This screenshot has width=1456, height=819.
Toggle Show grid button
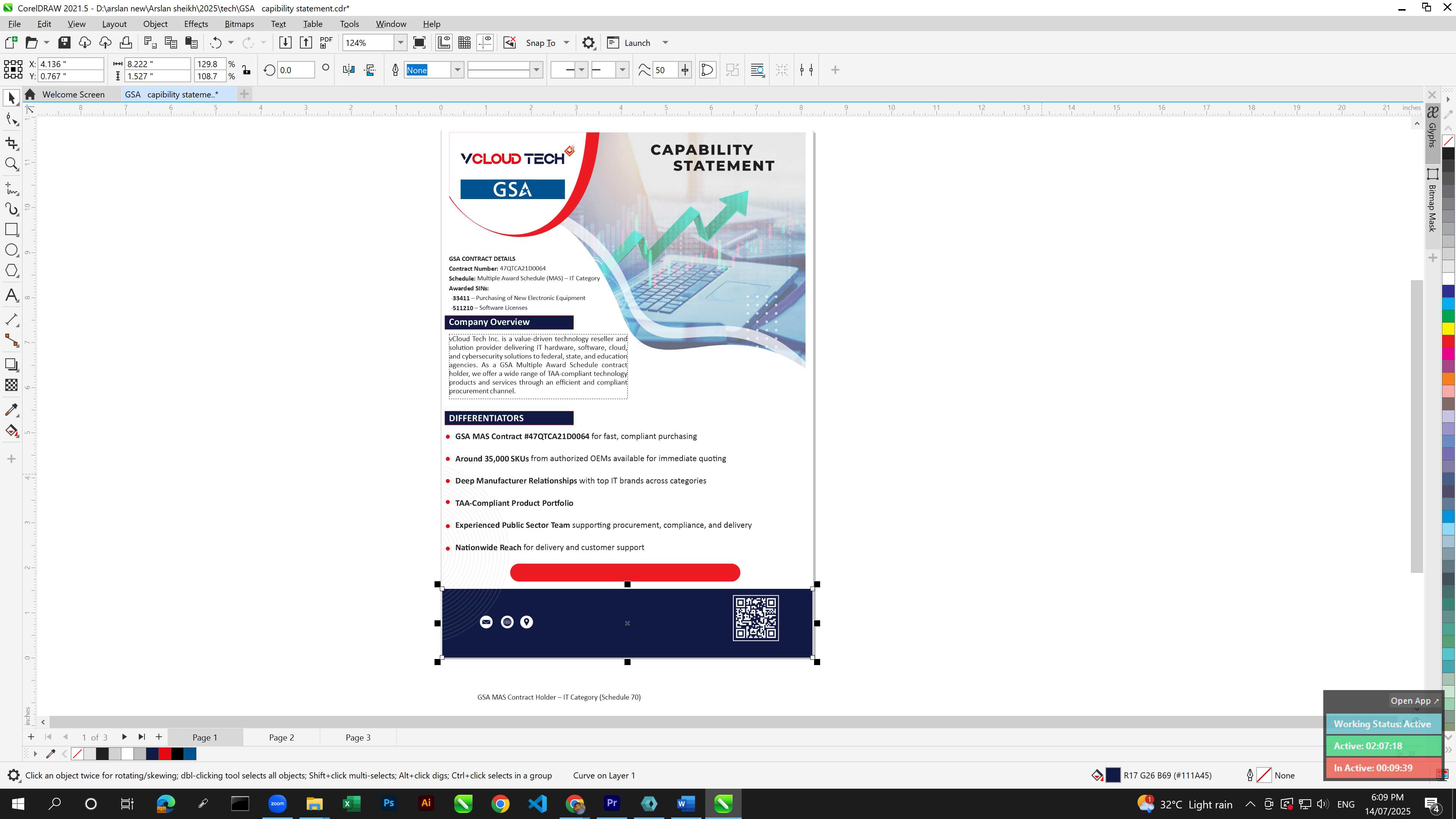[x=464, y=43]
